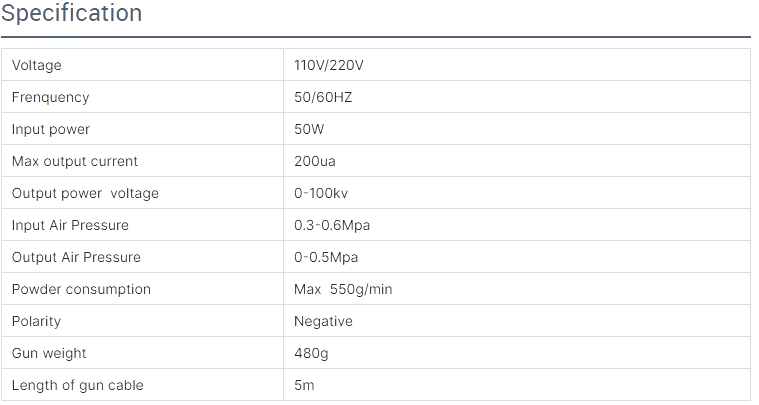
Task: Click the Output power voltage label
Action: pos(85,193)
